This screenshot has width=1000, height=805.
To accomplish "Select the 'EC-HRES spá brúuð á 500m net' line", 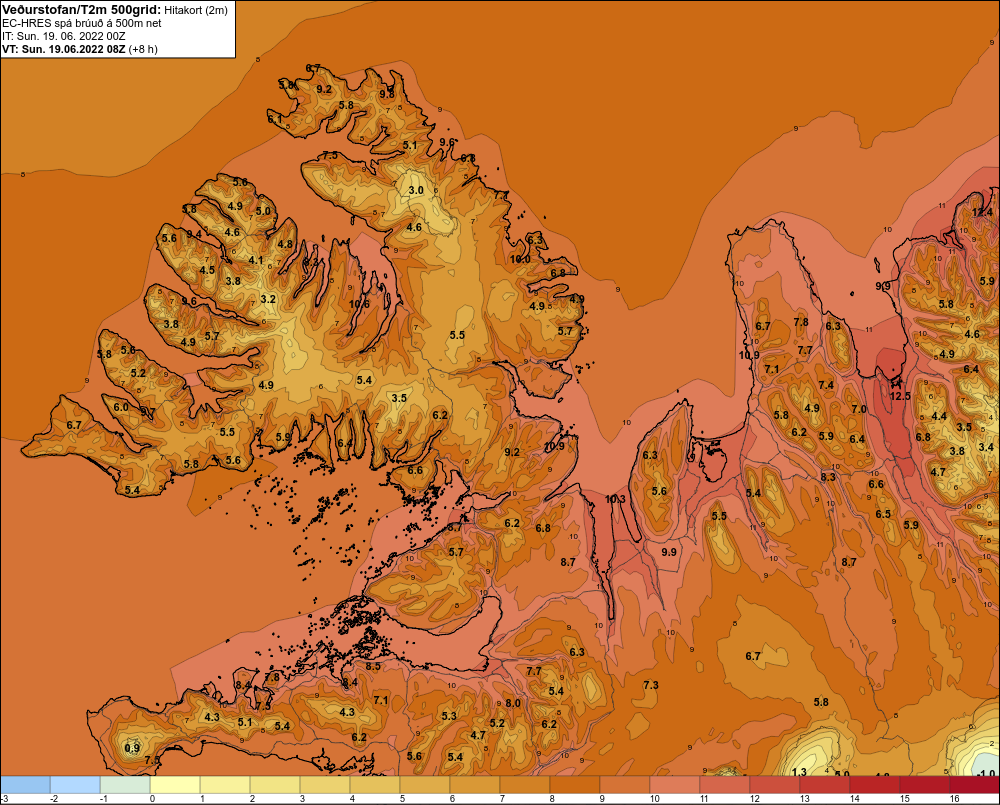I will (82, 23).
